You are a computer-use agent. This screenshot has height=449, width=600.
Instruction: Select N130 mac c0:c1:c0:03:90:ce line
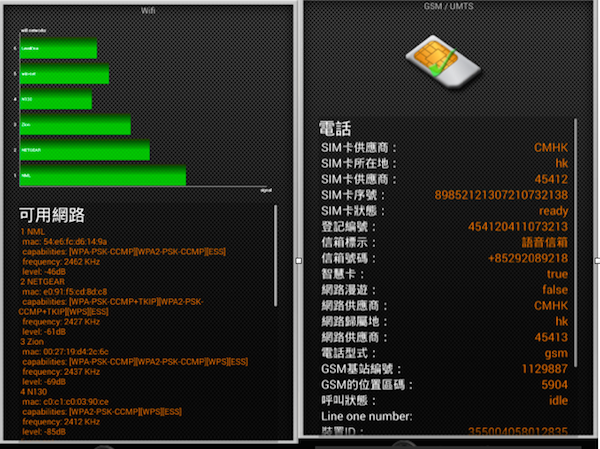65,402
